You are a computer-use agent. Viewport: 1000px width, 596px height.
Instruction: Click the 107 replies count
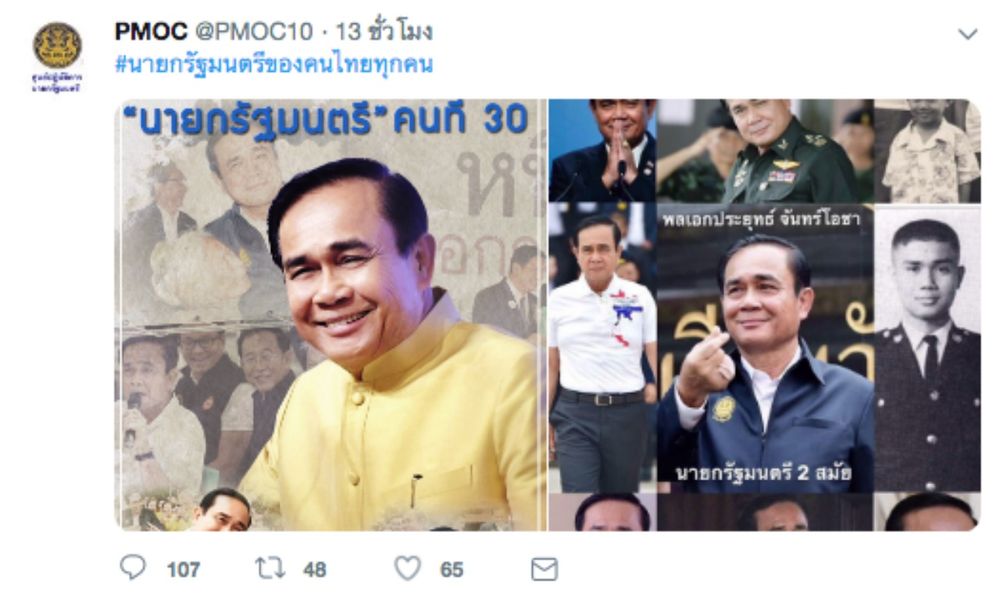point(184,569)
